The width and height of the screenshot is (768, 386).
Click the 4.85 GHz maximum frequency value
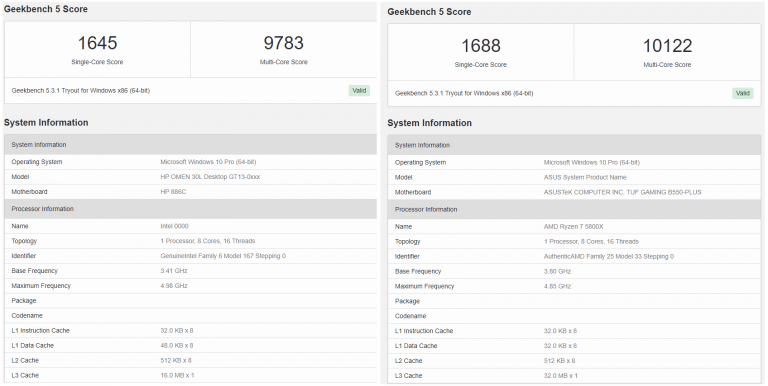pyautogui.click(x=557, y=286)
